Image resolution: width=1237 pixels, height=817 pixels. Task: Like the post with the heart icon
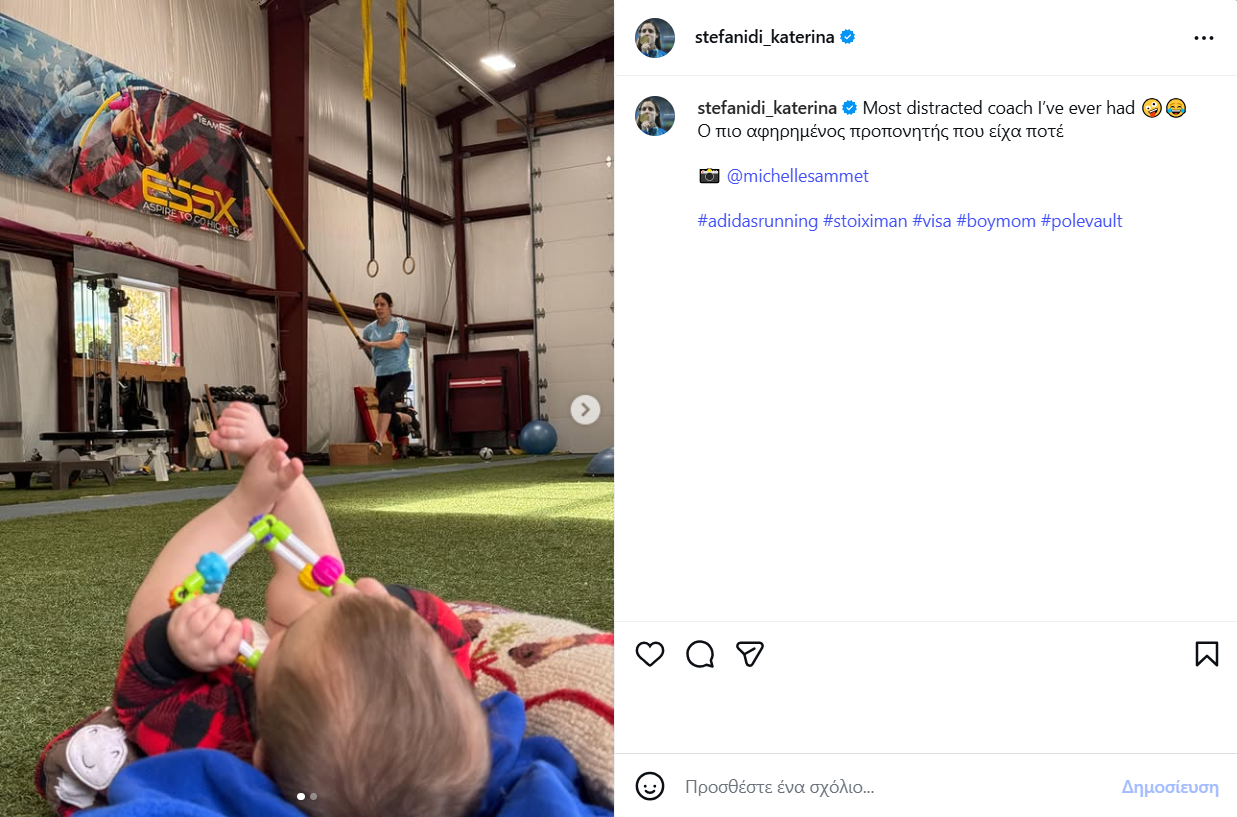(650, 654)
